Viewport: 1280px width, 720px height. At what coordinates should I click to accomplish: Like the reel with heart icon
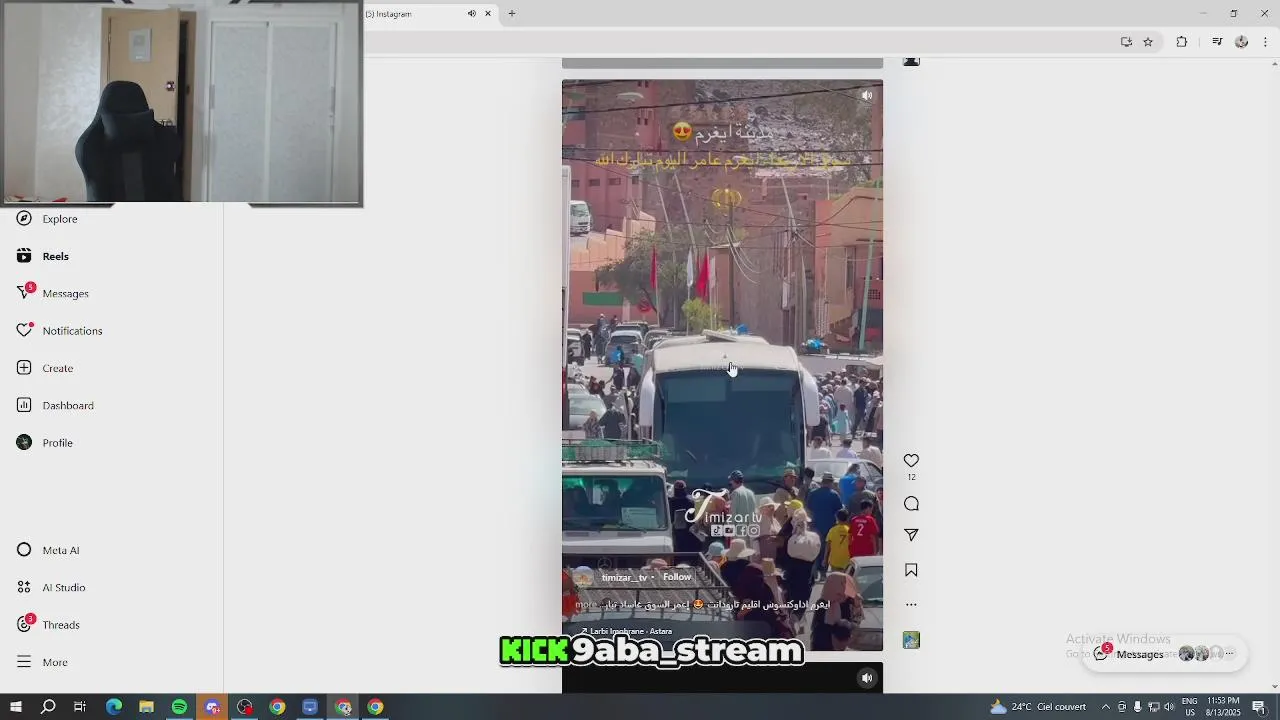coord(911,461)
